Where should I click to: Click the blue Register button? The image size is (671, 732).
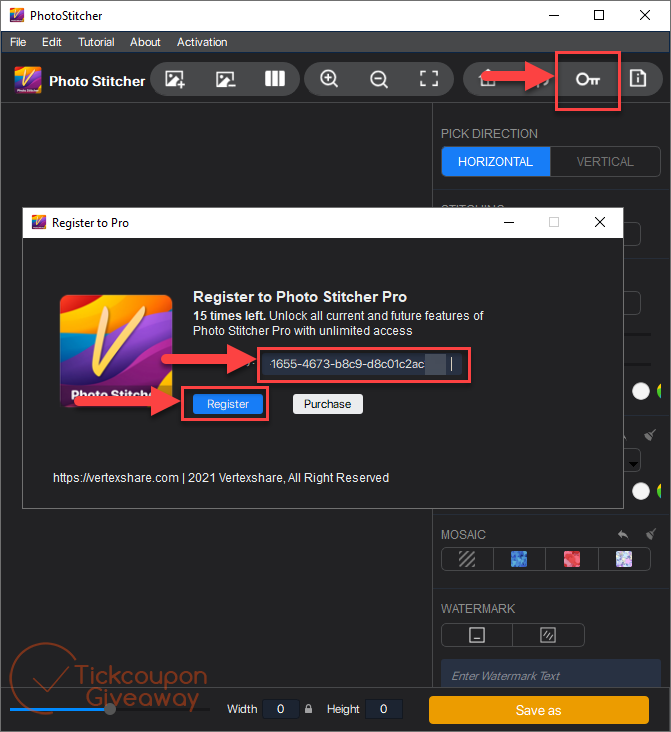[228, 404]
